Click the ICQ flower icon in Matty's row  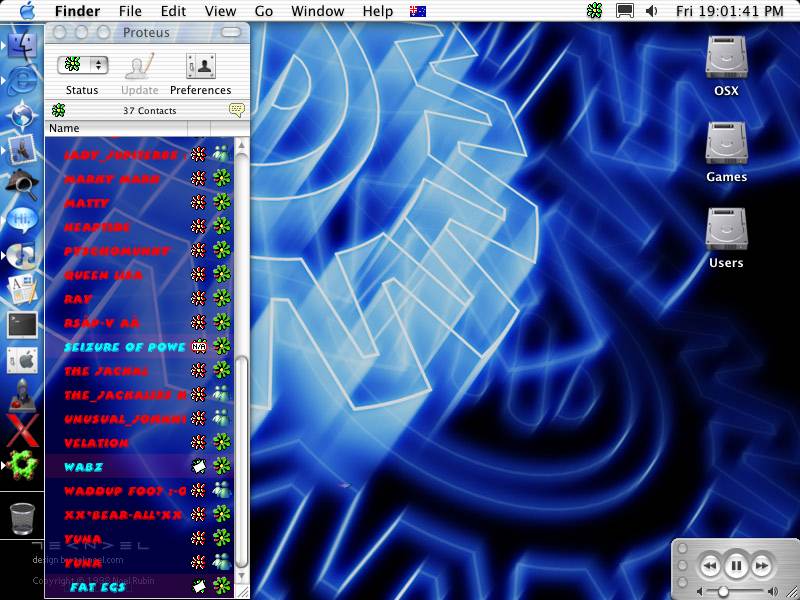tap(221, 203)
